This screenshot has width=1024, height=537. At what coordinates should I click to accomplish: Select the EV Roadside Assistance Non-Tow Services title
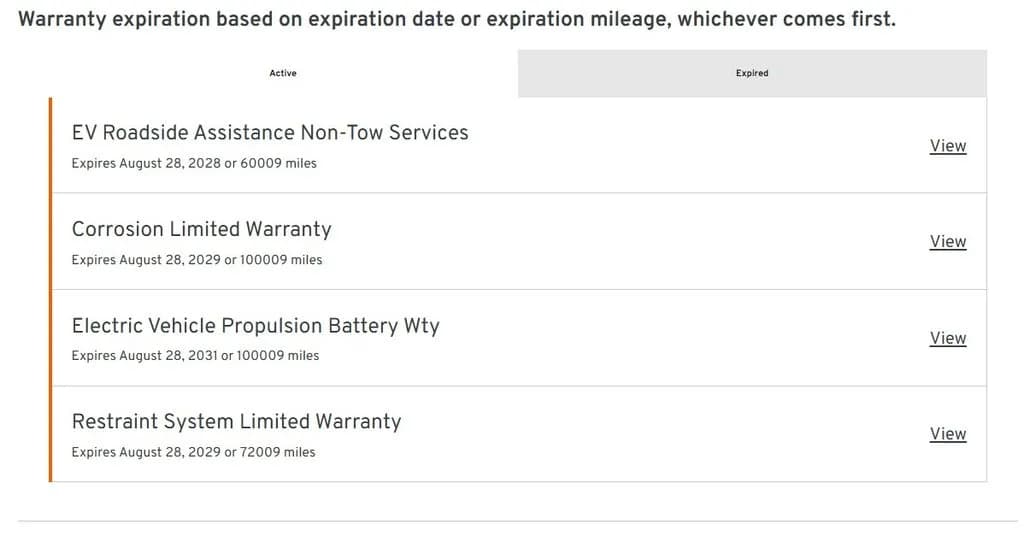pyautogui.click(x=270, y=133)
